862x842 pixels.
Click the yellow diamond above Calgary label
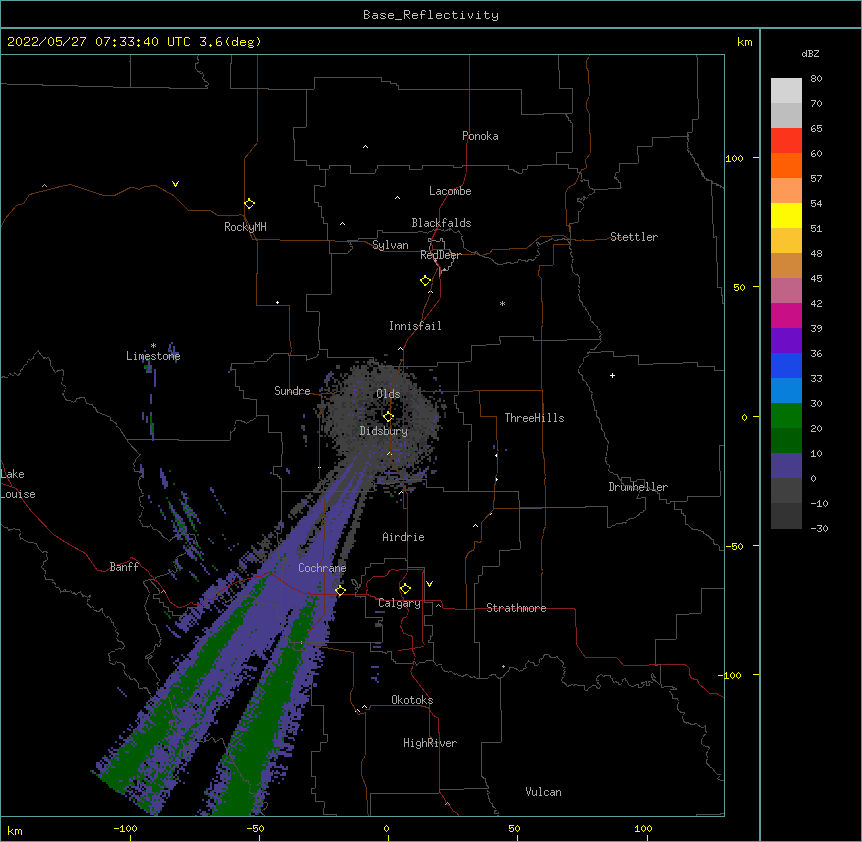click(x=405, y=589)
